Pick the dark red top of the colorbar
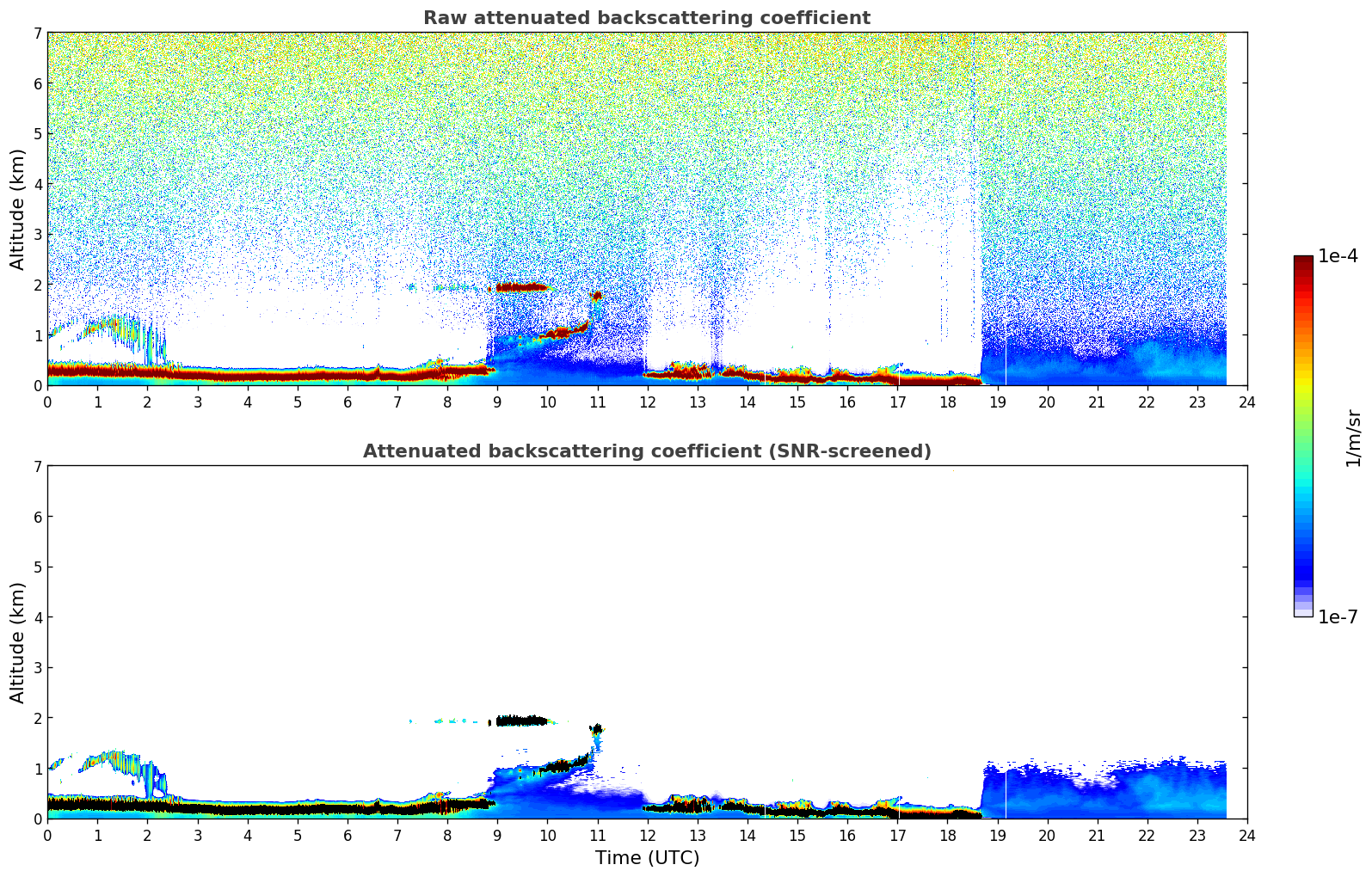This screenshot has width=1372, height=877. [x=1302, y=262]
